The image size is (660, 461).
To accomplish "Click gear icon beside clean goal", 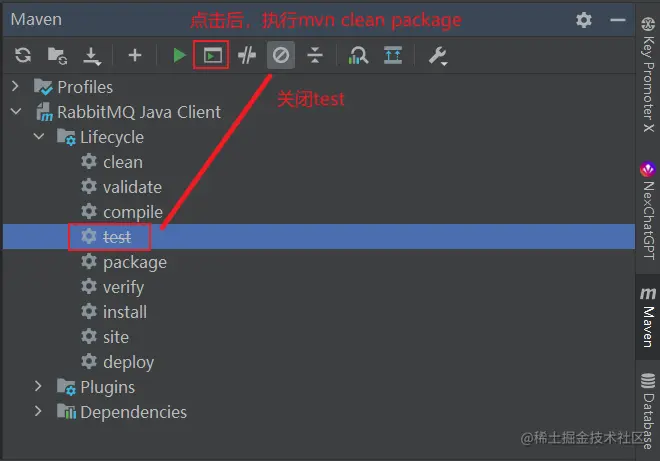I will 89,161.
